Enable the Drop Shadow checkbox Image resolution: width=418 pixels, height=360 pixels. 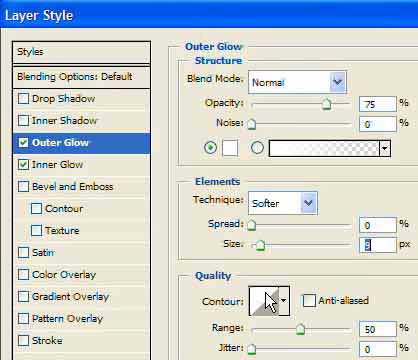point(23,99)
